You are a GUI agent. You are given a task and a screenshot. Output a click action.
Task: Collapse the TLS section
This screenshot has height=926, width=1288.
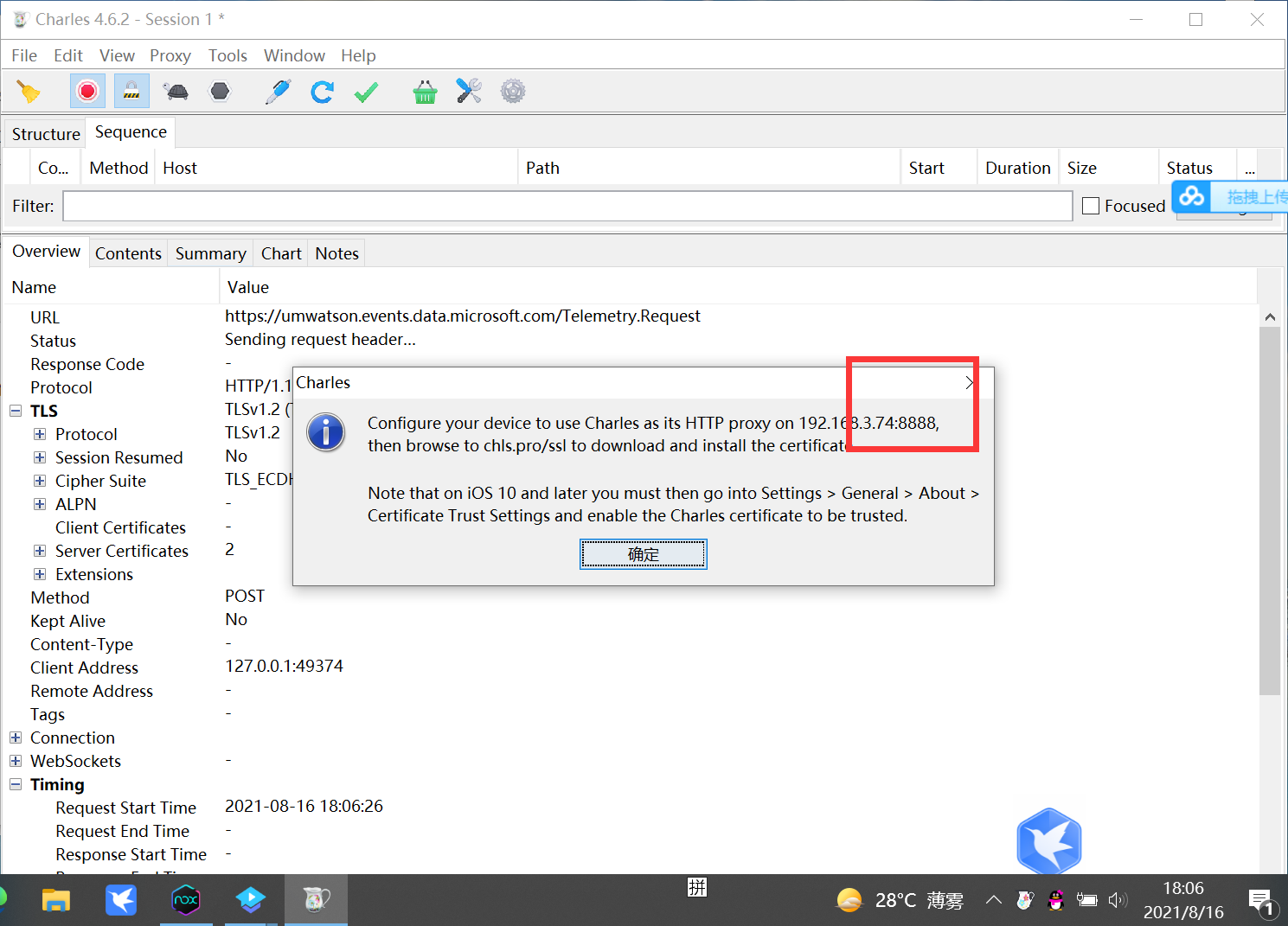tap(16, 411)
